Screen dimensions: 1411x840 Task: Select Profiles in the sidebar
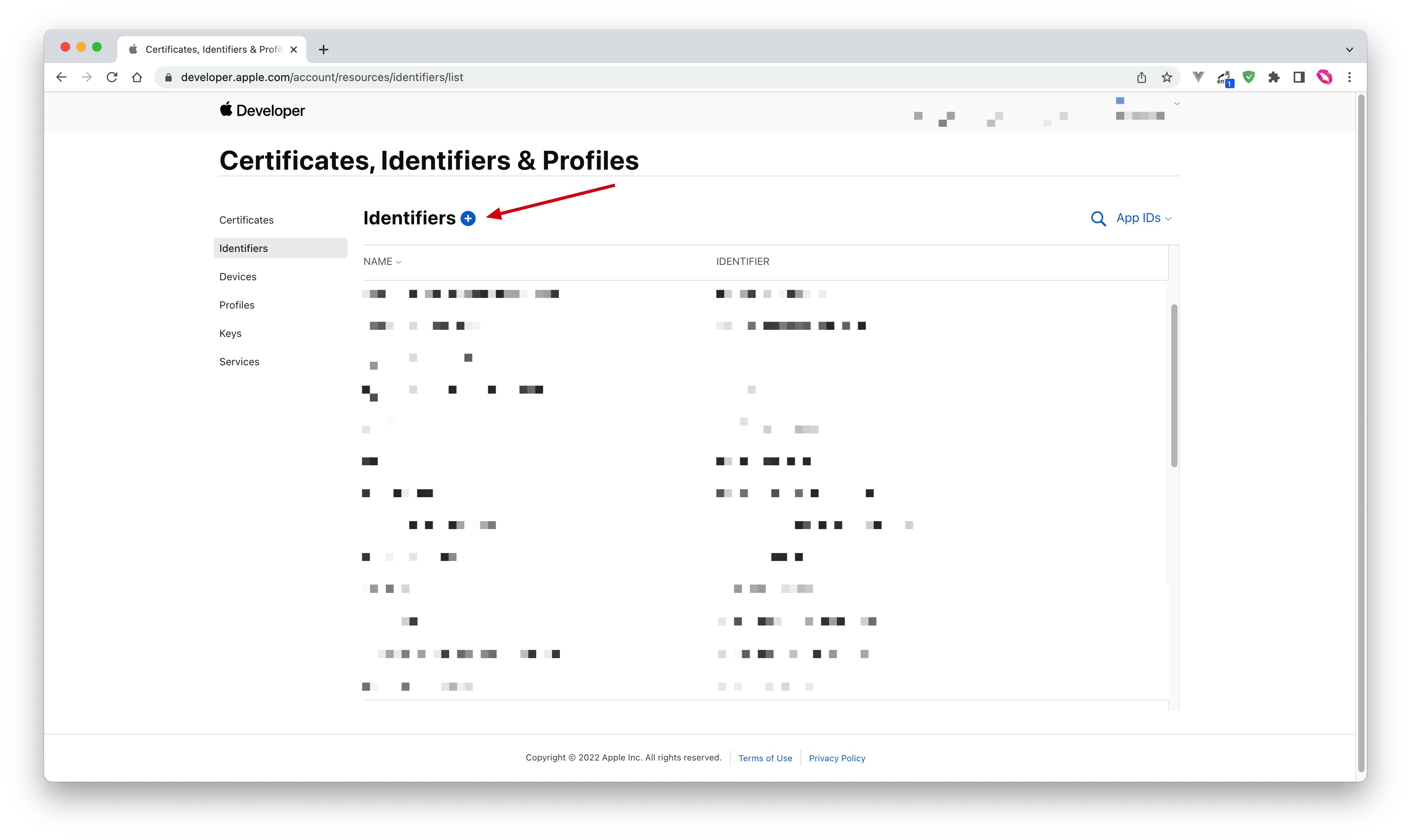(237, 305)
